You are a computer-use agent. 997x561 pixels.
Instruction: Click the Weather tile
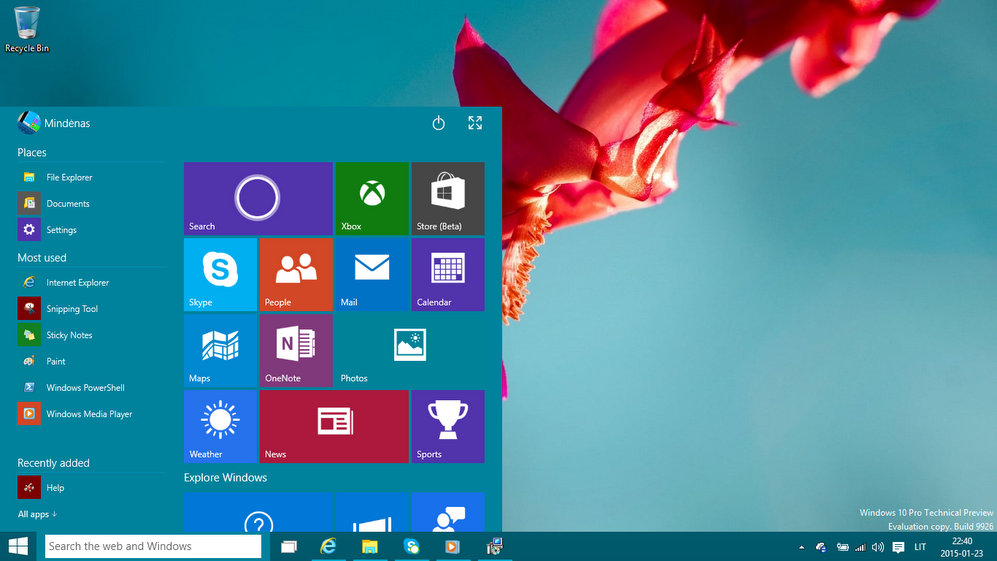click(220, 426)
